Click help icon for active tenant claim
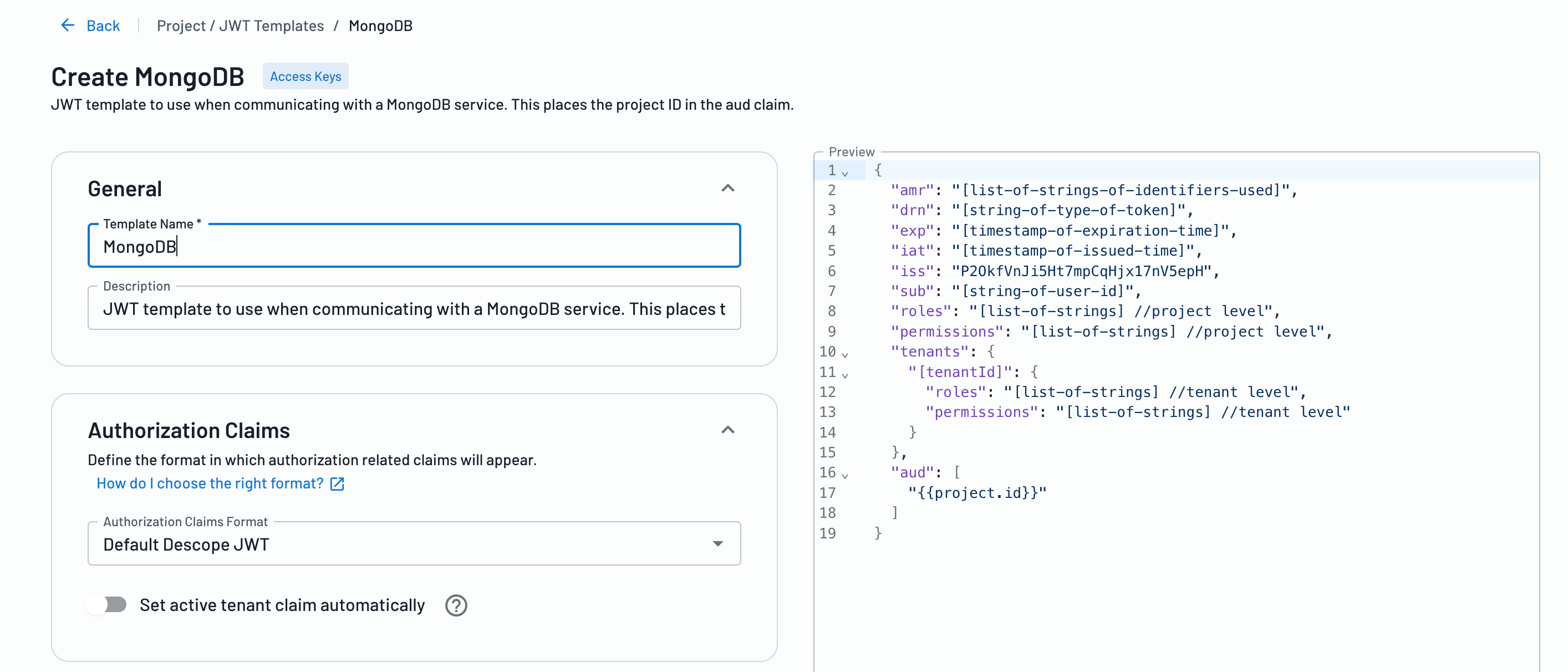This screenshot has height=672, width=1568. click(x=456, y=605)
